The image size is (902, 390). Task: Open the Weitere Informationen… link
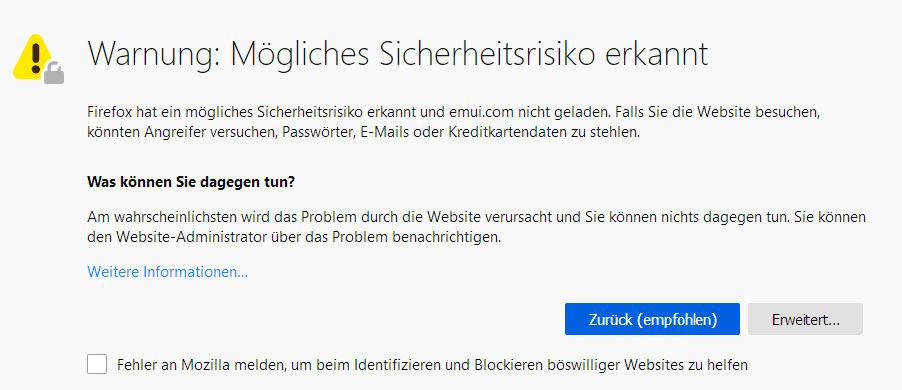click(167, 271)
